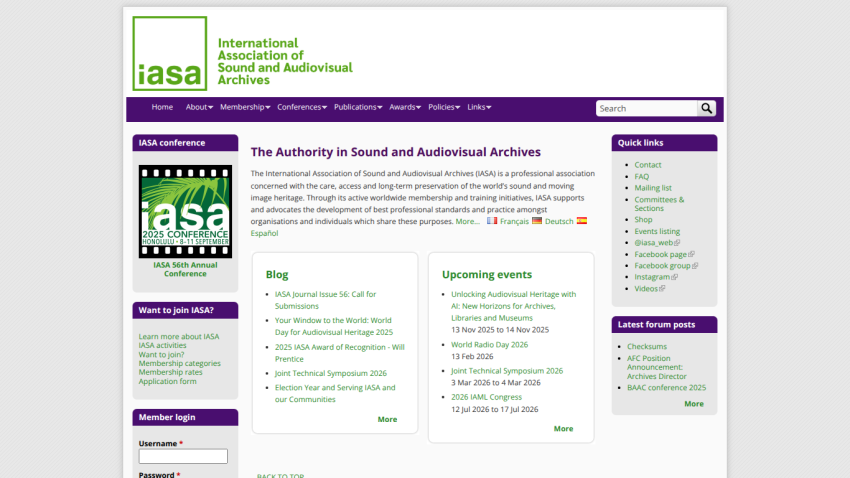Open Shop quick link

643,219
